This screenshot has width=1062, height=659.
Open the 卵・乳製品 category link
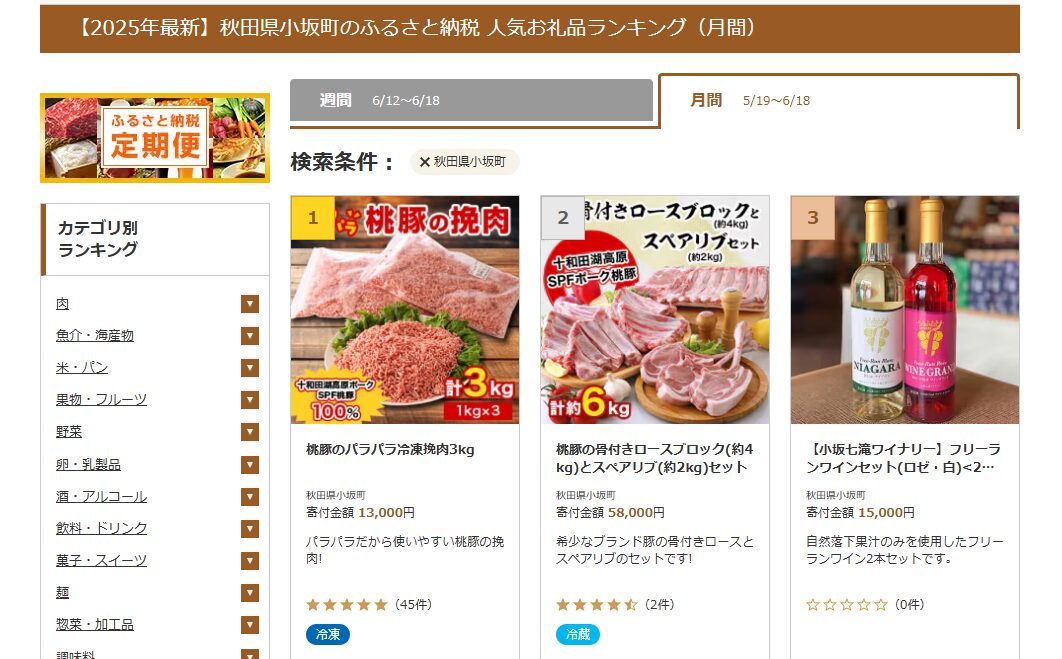click(88, 464)
